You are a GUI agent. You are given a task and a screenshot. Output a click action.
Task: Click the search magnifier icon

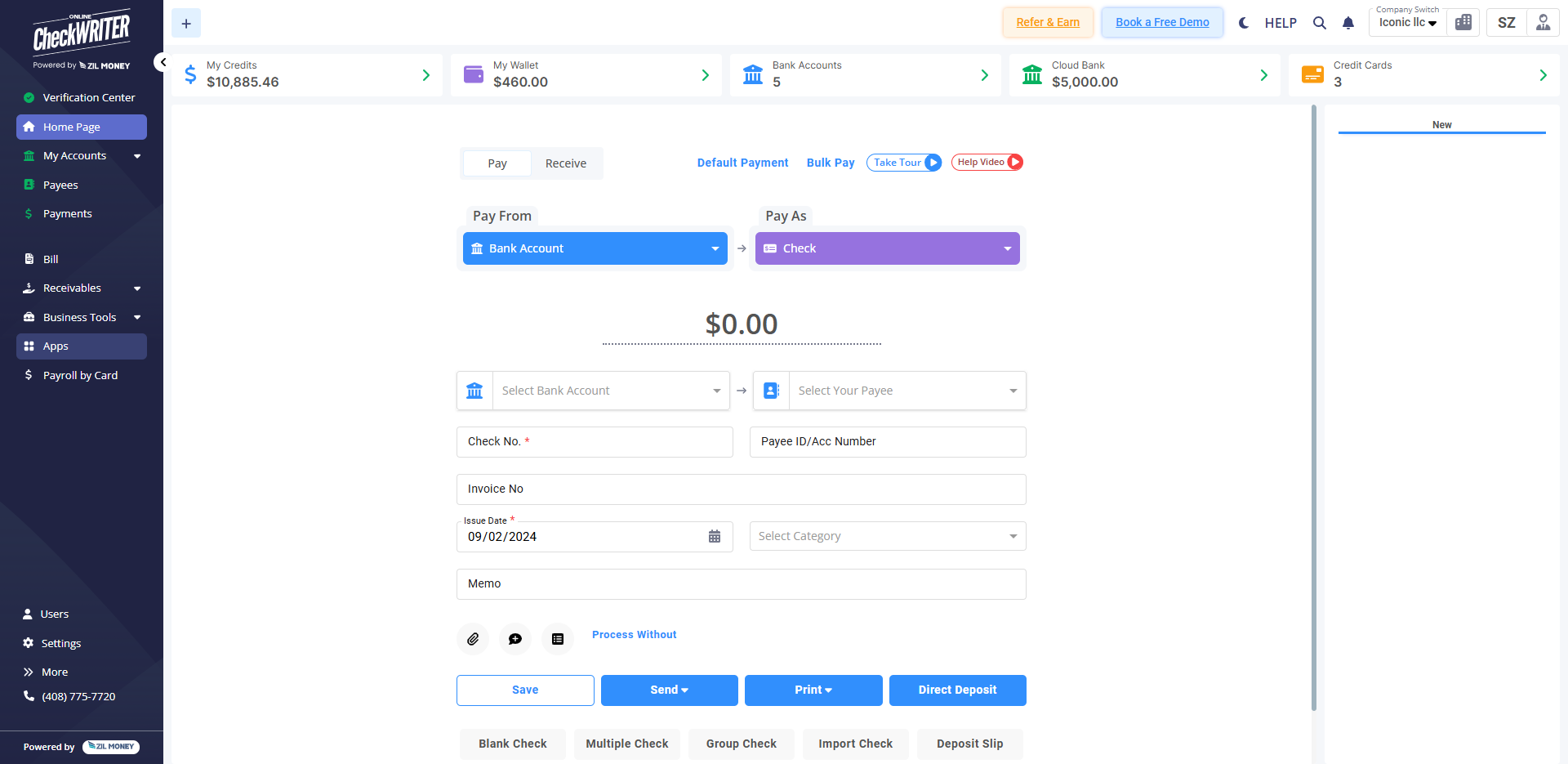click(1319, 23)
